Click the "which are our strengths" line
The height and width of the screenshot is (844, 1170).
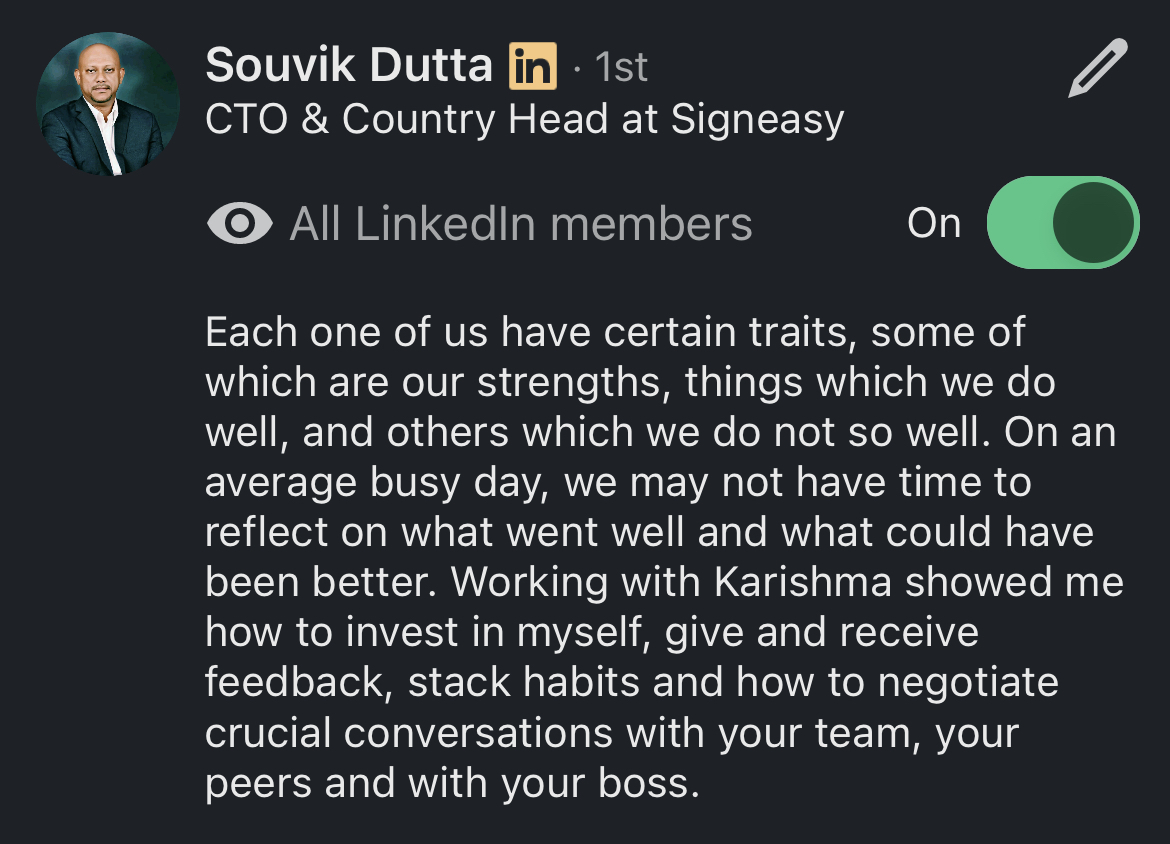[x=630, y=382]
